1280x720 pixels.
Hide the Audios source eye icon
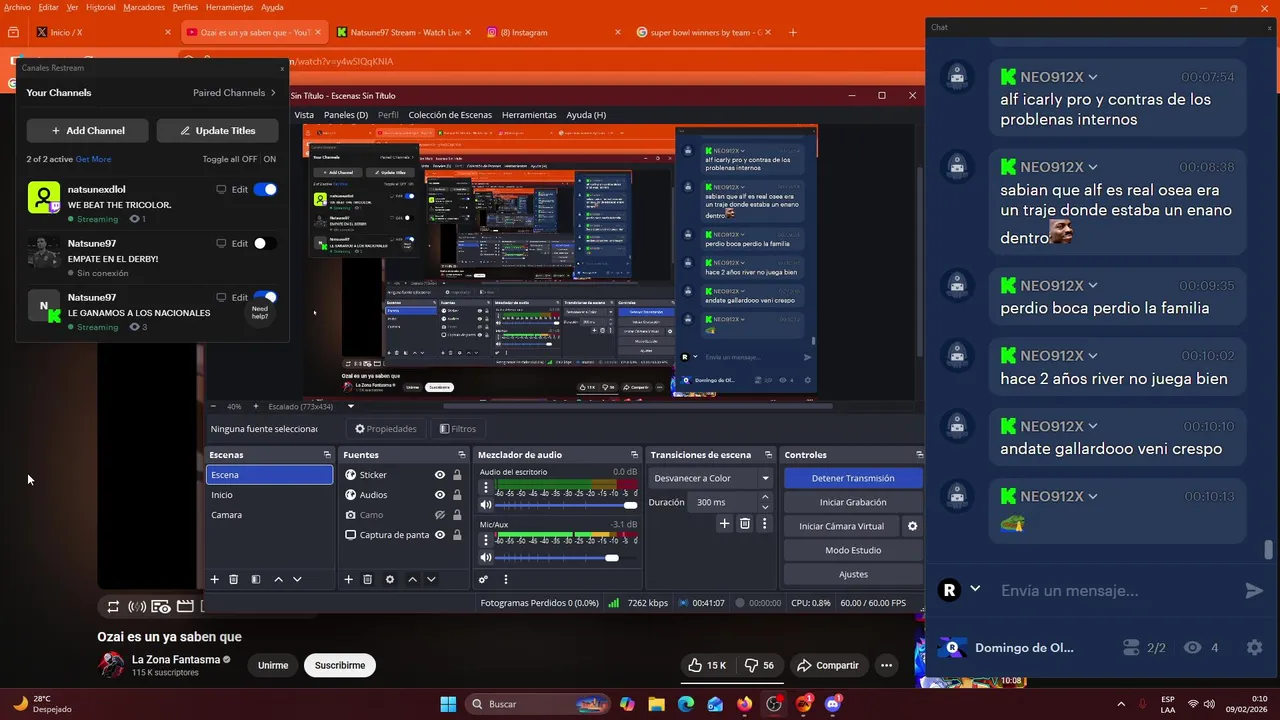(x=439, y=495)
